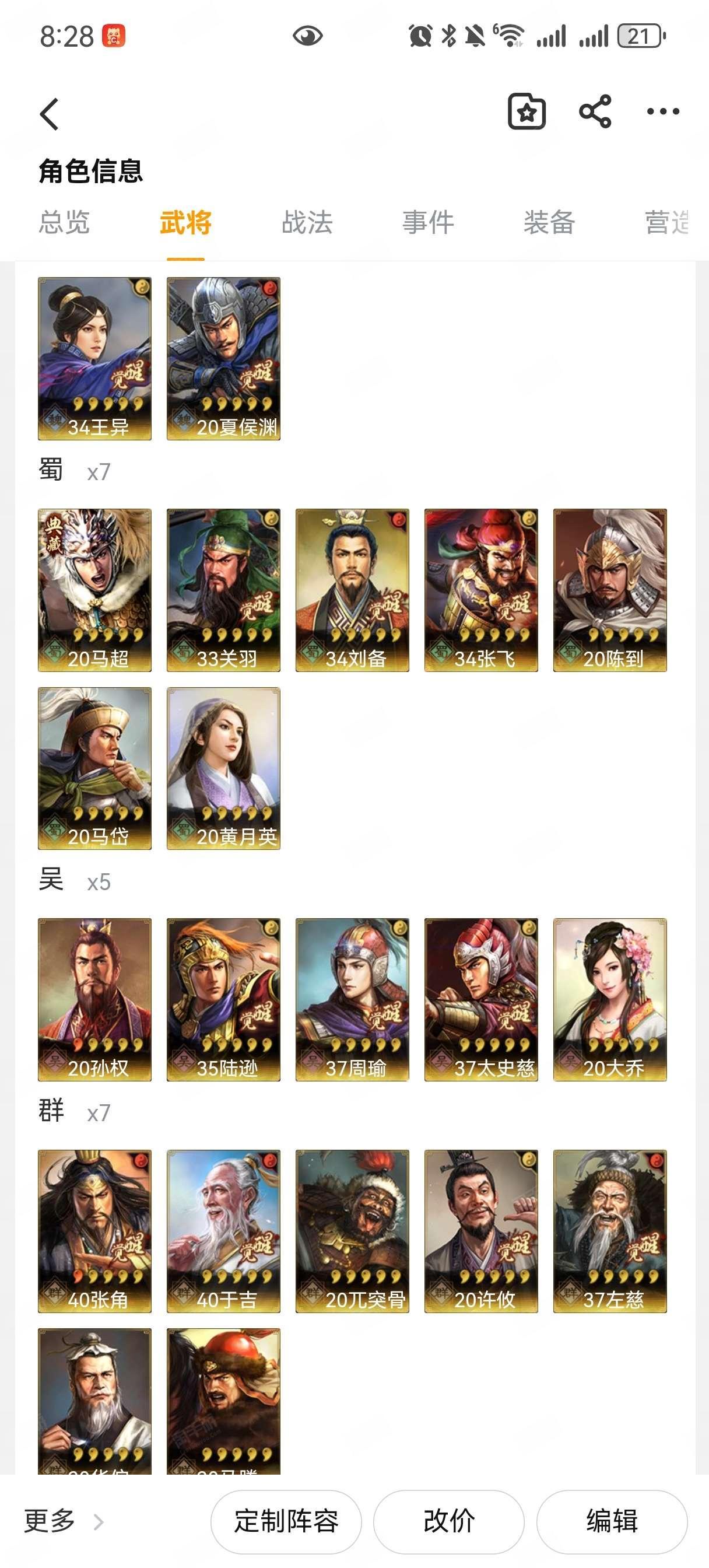
Task: Click the 改价 button
Action: click(448, 1522)
